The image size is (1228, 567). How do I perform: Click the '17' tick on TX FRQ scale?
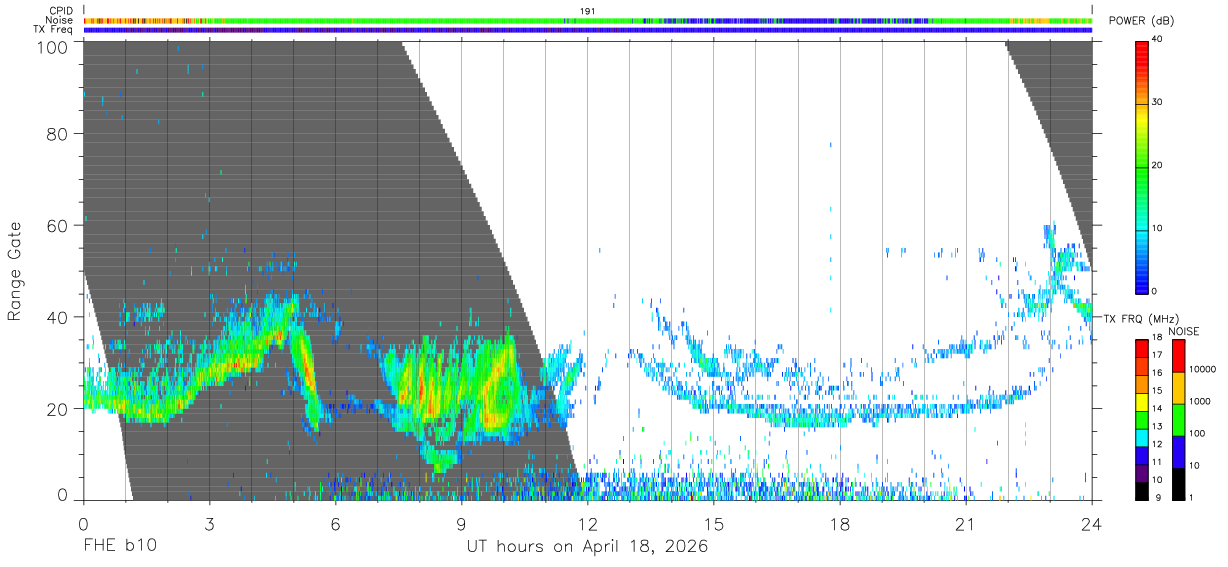tap(1158, 355)
